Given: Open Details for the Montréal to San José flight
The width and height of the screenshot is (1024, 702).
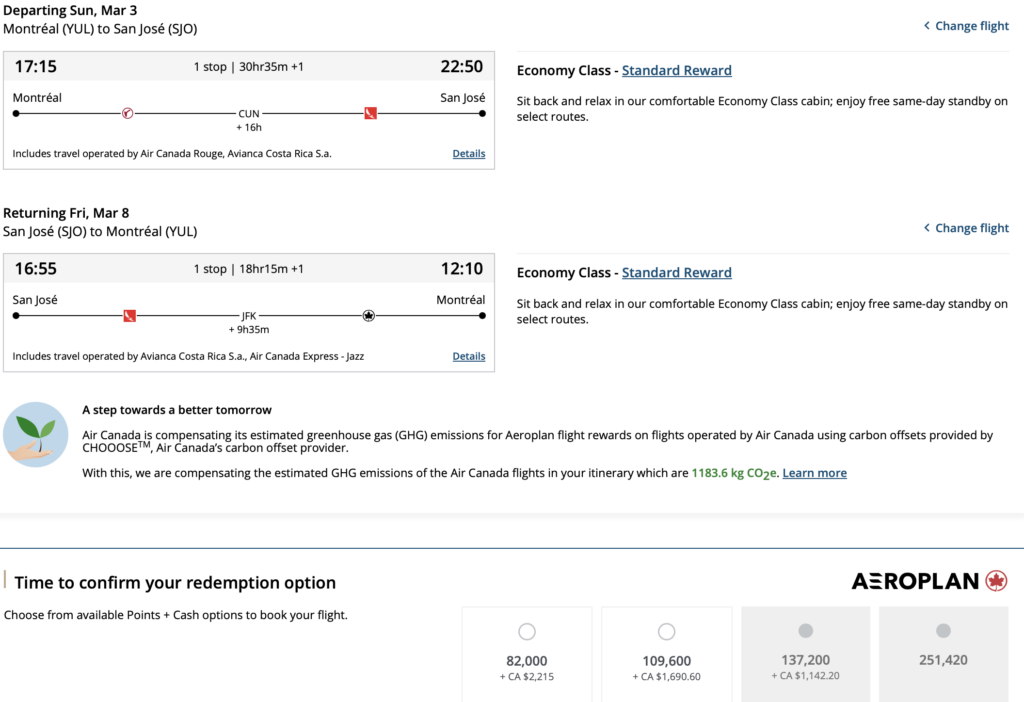Looking at the screenshot, I should tap(468, 154).
